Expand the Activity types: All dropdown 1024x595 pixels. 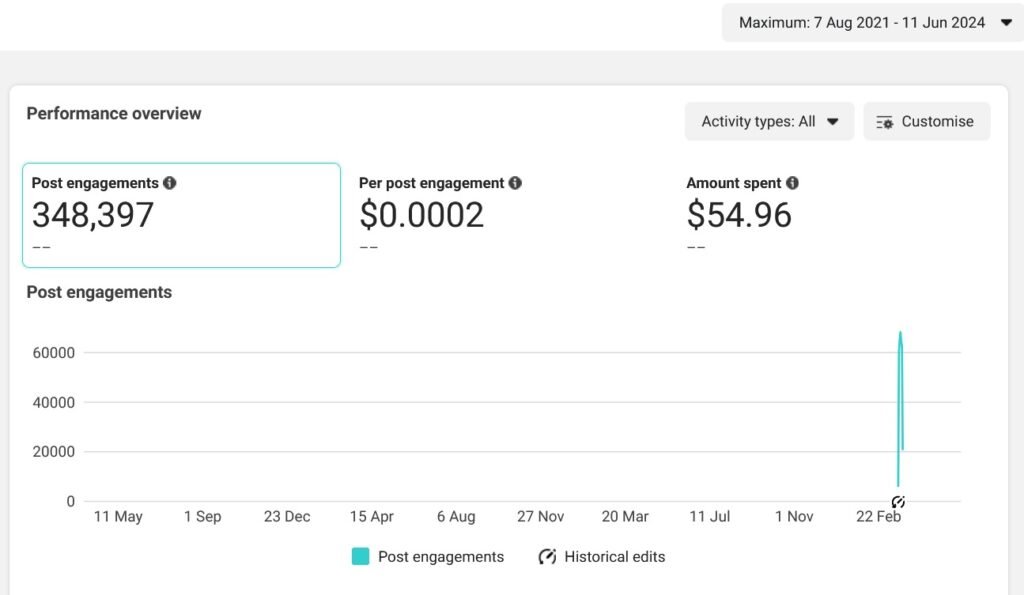pyautogui.click(x=769, y=121)
